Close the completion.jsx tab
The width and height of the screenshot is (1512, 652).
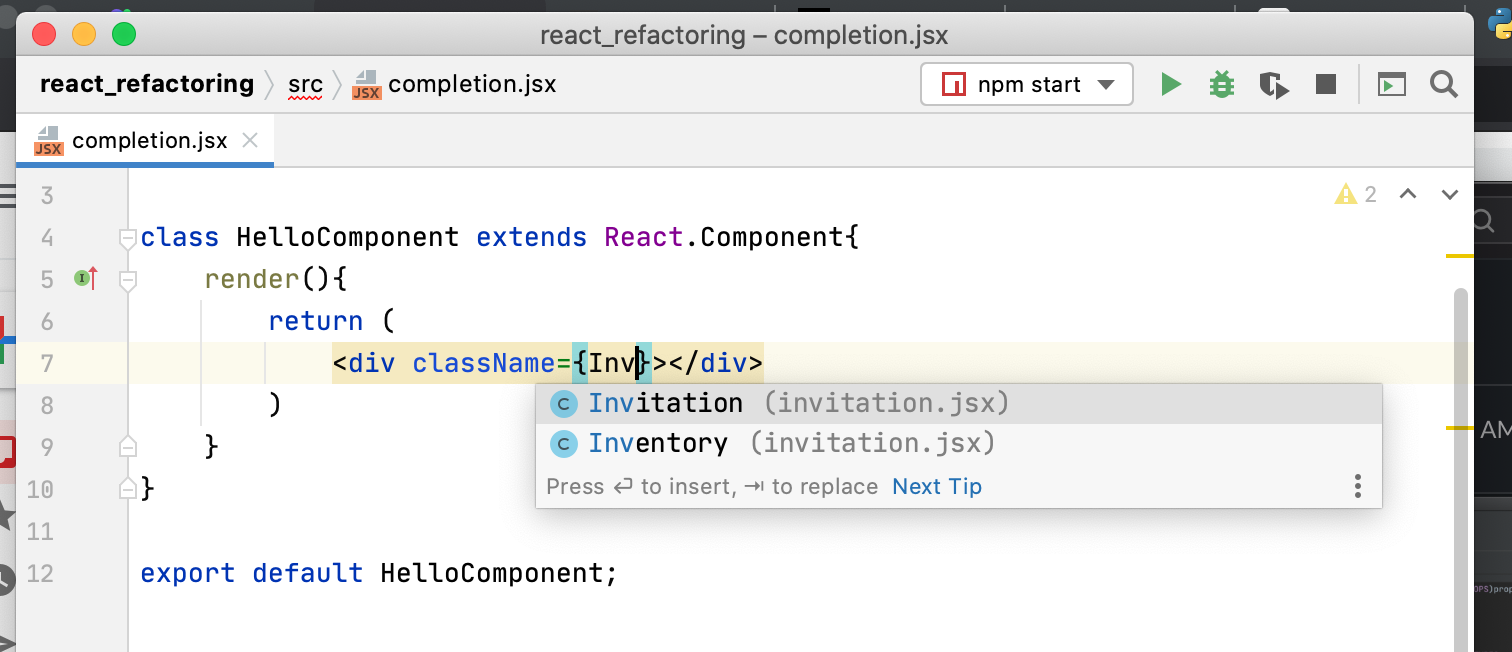coord(250,141)
